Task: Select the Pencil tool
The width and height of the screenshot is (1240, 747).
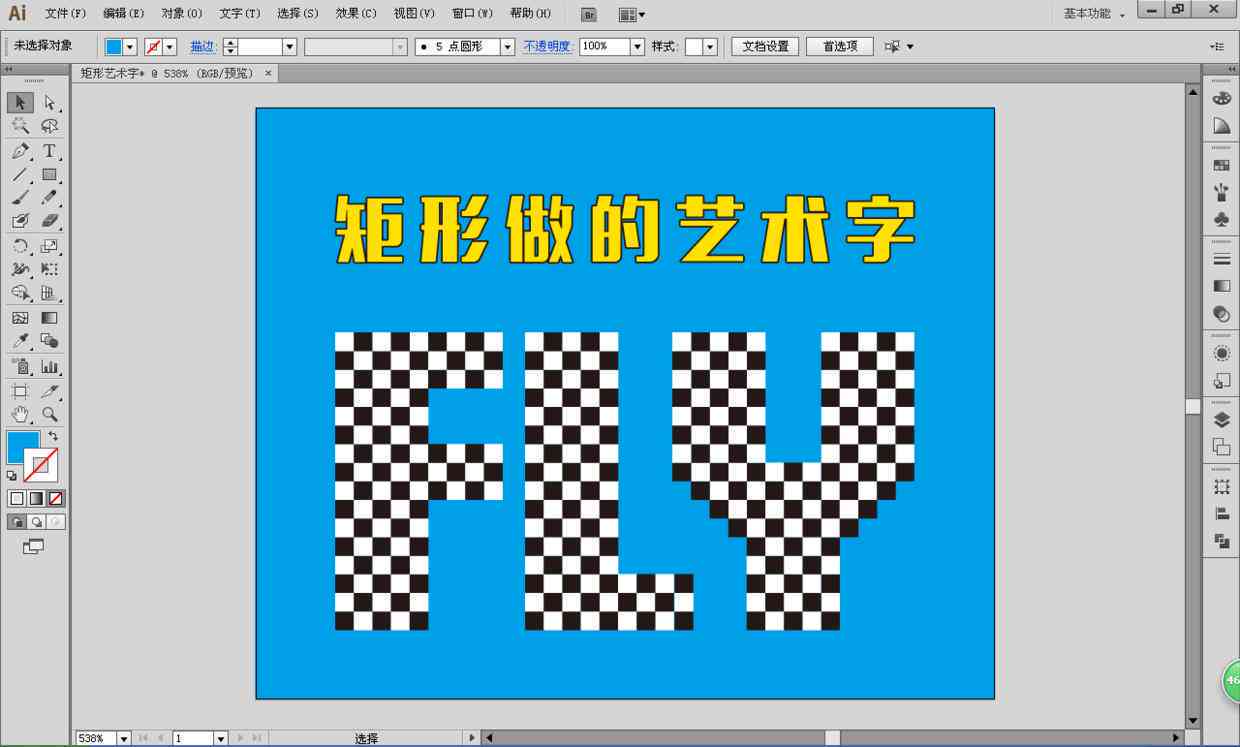Action: 49,197
